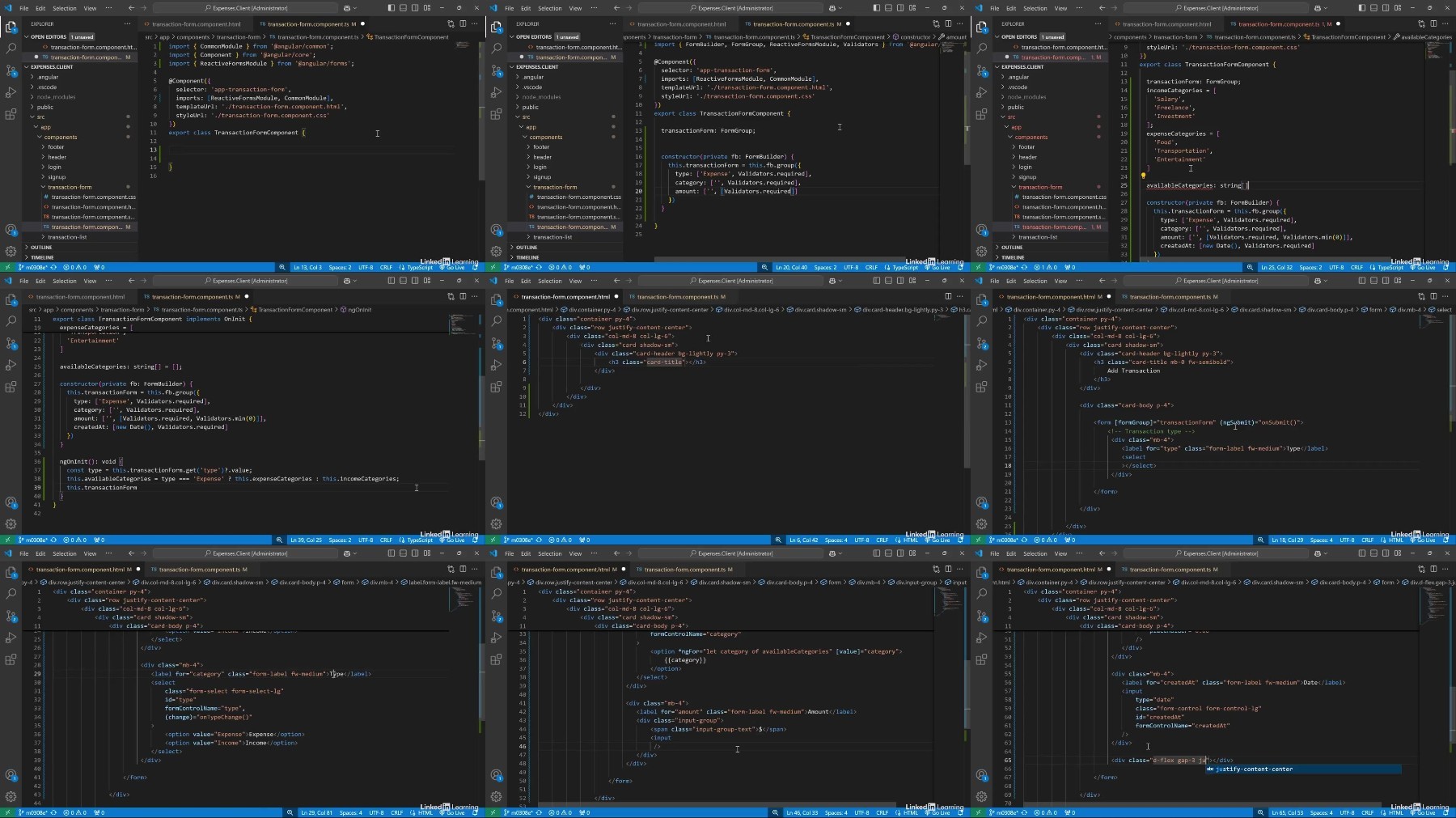Expand TIMELINE section in window showing Ln 20, Col 40
Screen dimensions: 1456x818
[x=527, y=257]
